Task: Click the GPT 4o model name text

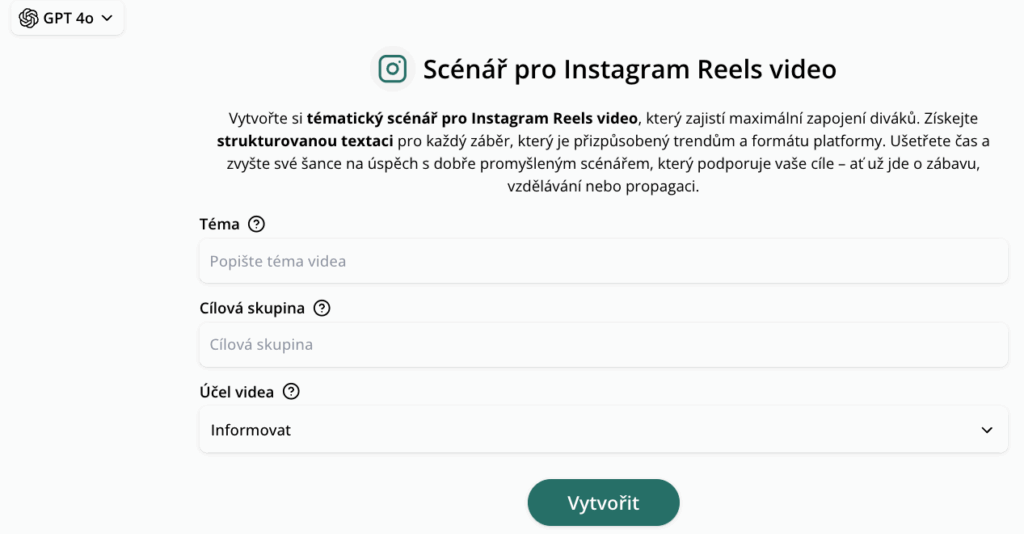Action: 69,18
